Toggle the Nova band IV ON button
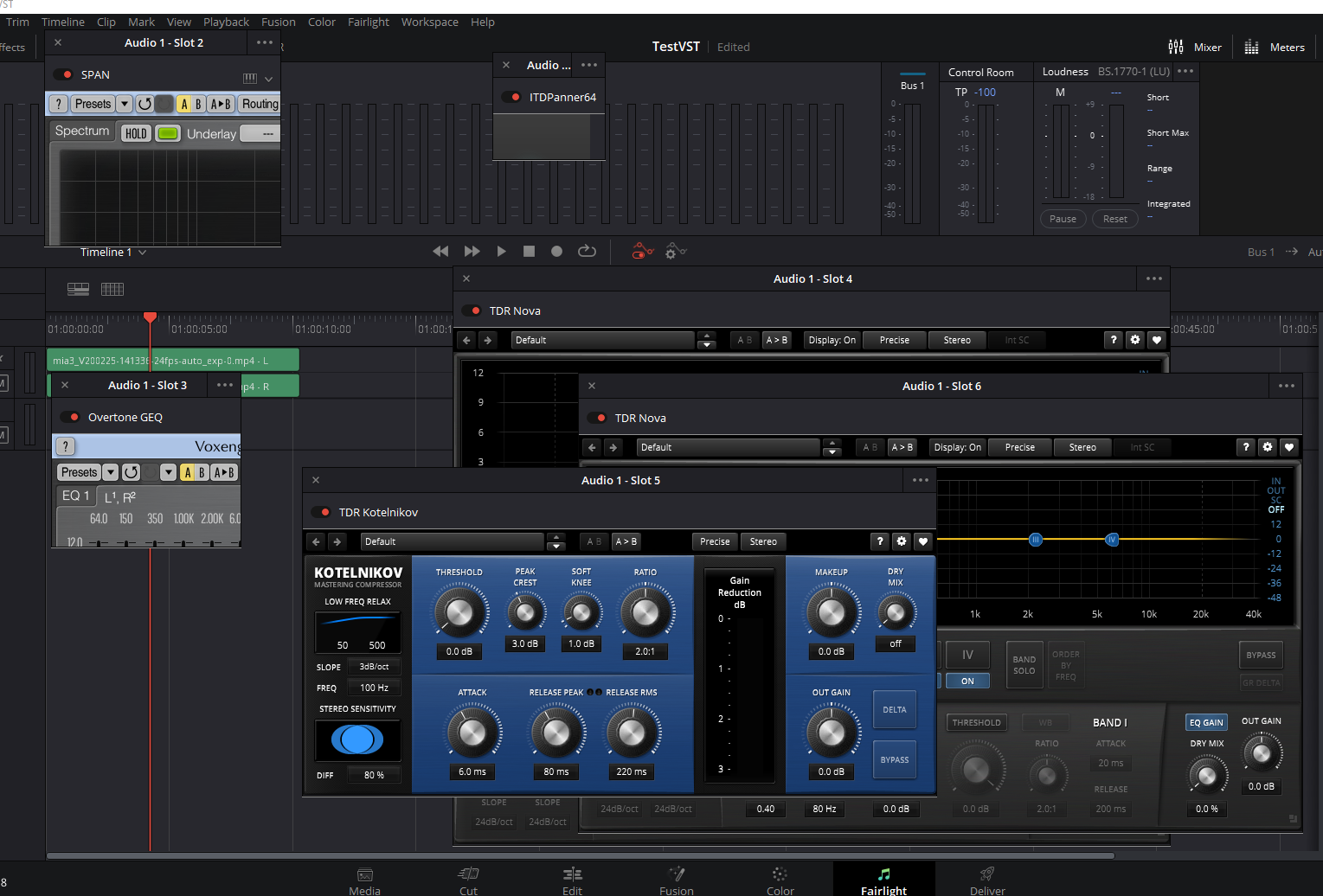This screenshot has height=896, width=1323. click(x=967, y=681)
